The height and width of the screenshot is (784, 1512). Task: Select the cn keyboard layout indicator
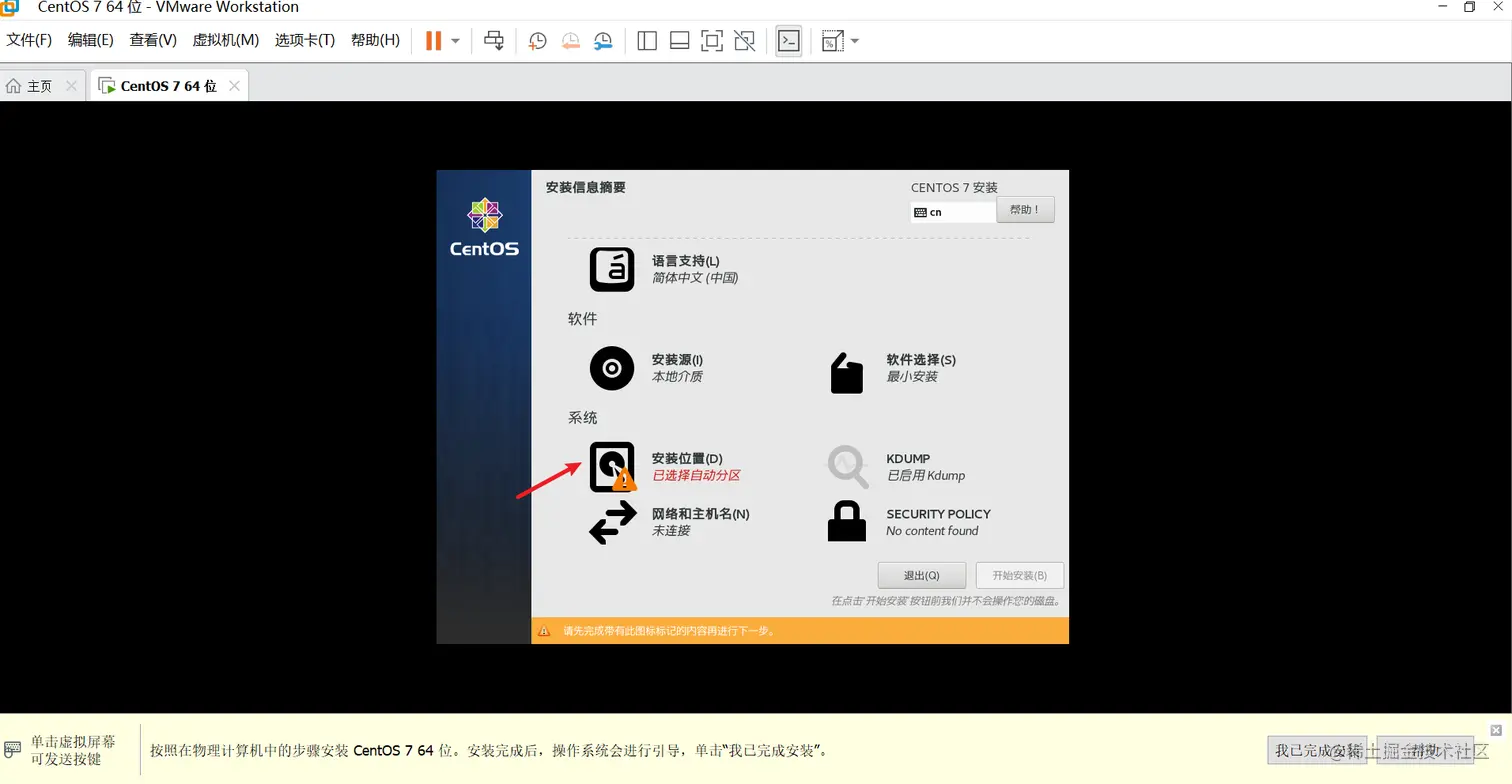point(953,212)
